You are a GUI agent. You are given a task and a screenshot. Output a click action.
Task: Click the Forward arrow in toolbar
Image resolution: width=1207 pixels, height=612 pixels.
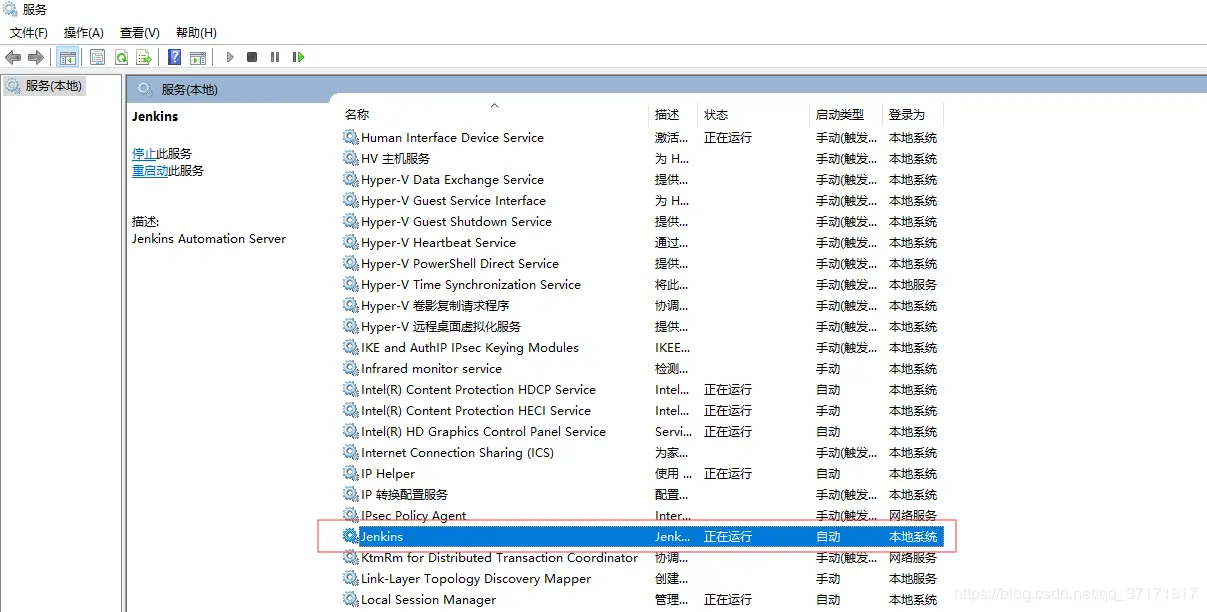(36, 58)
